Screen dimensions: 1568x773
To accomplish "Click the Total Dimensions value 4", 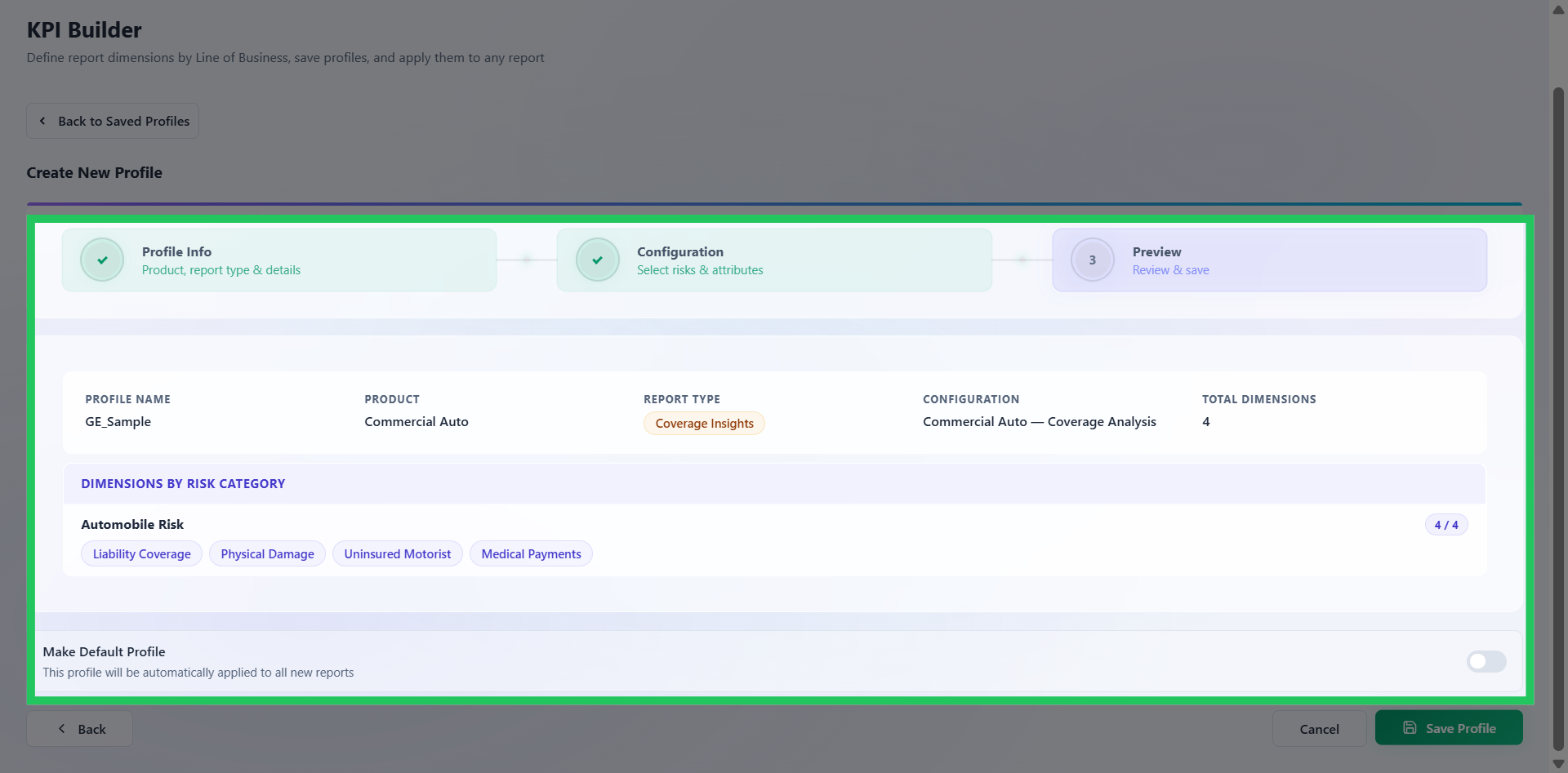I will [x=1206, y=422].
